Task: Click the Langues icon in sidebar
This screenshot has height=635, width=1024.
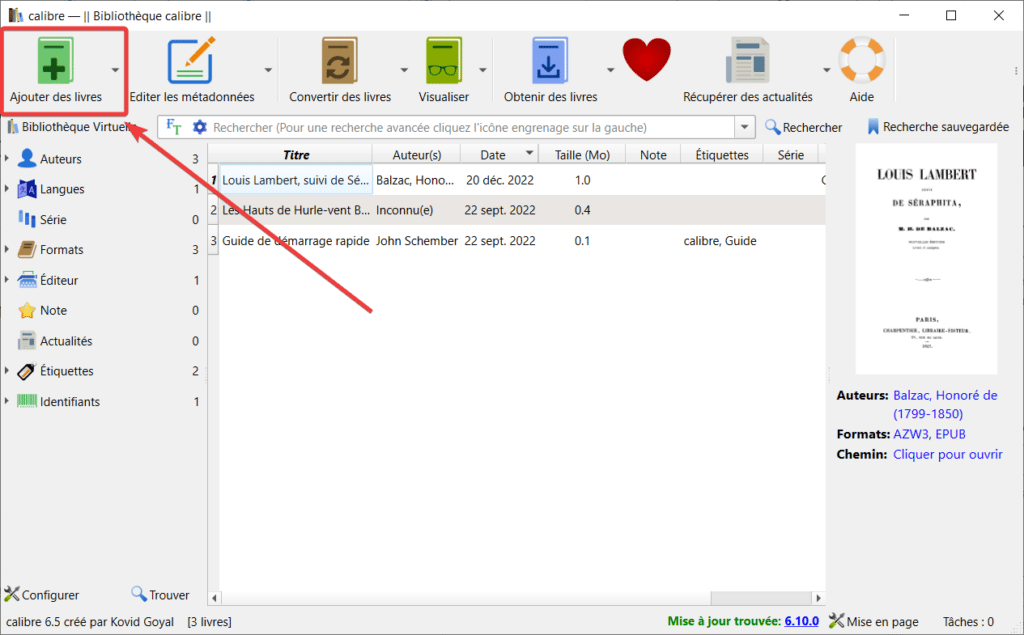Action: (x=27, y=189)
